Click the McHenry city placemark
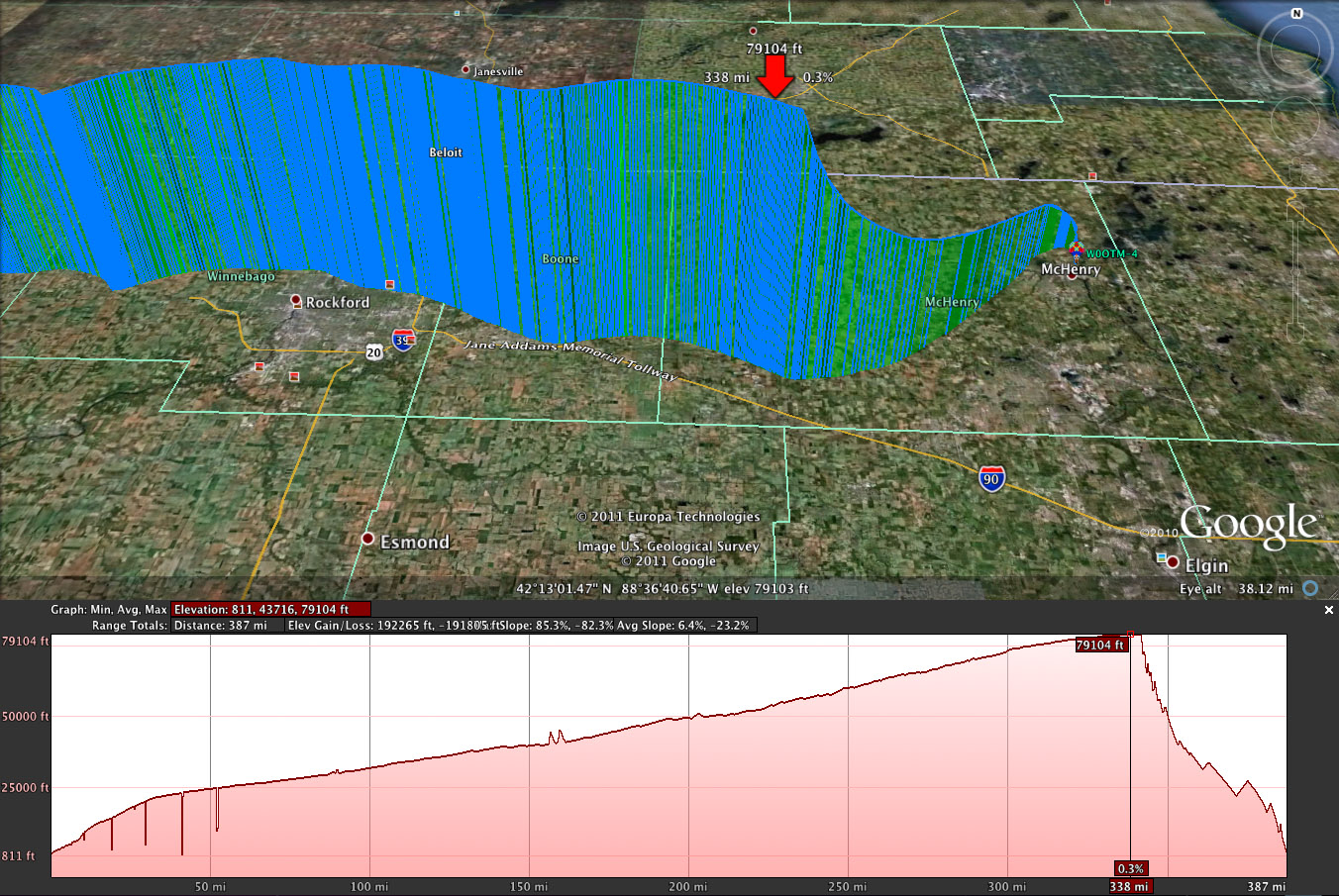1339x896 pixels. 1071,274
